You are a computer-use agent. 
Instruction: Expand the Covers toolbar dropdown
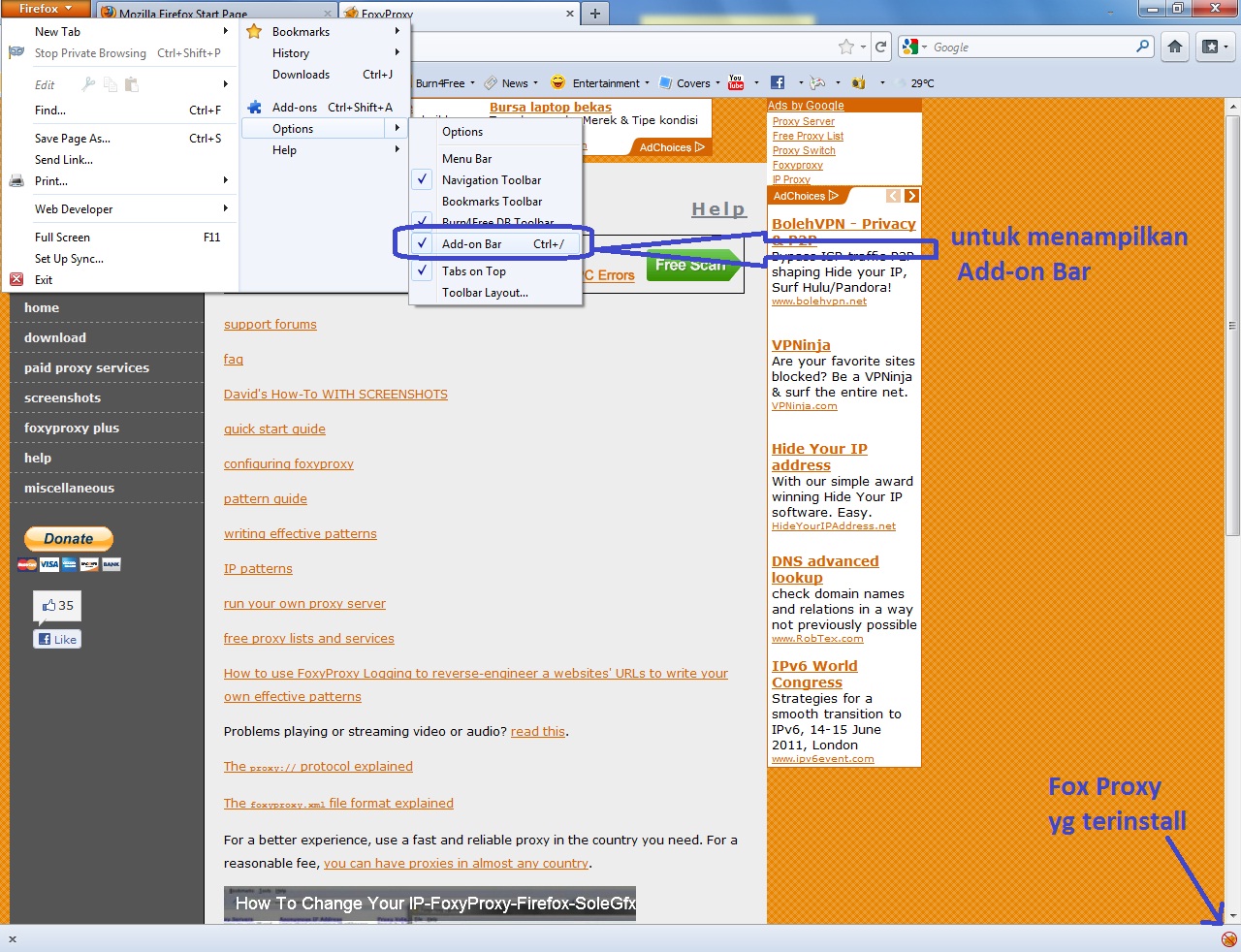(x=717, y=83)
